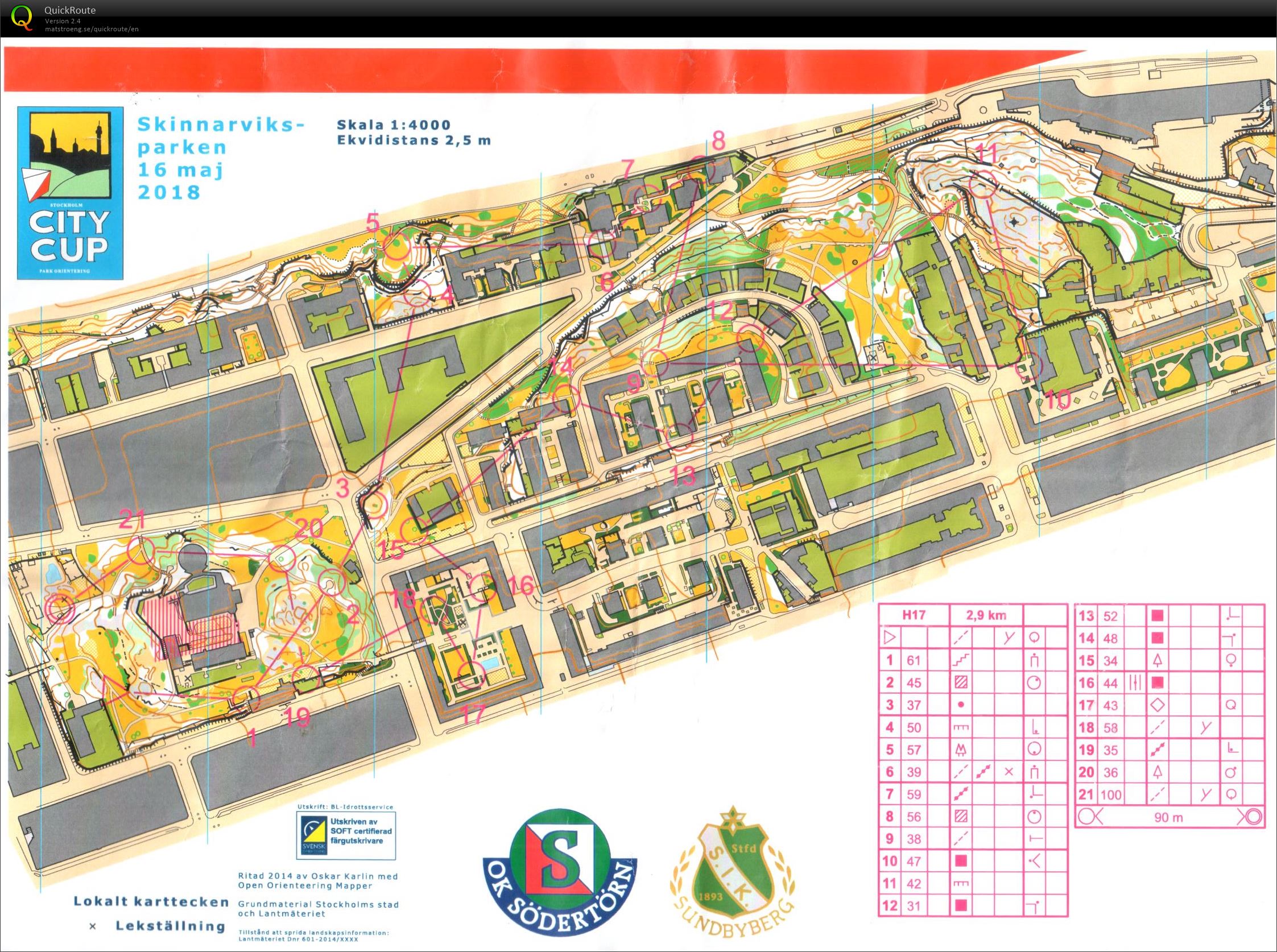Click control circle 1 on the map
The height and width of the screenshot is (952, 1277).
click(247, 699)
